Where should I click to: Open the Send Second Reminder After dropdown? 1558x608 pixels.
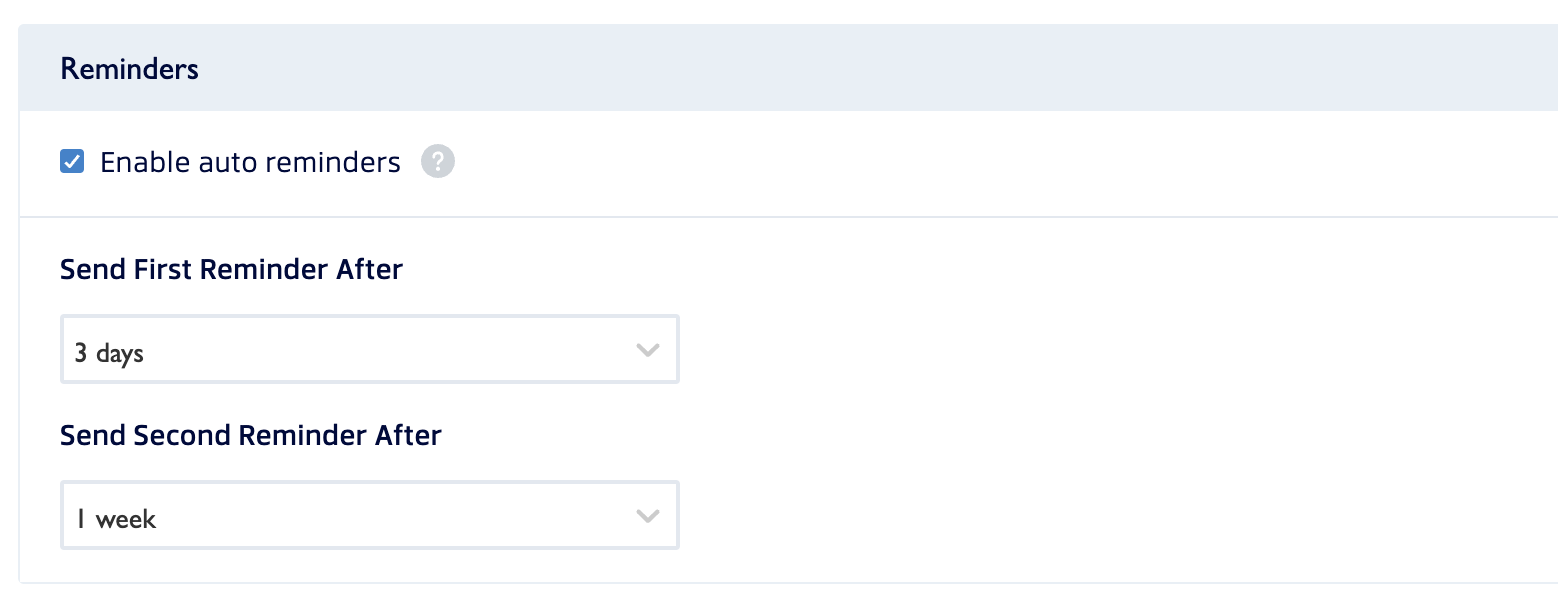(x=370, y=515)
